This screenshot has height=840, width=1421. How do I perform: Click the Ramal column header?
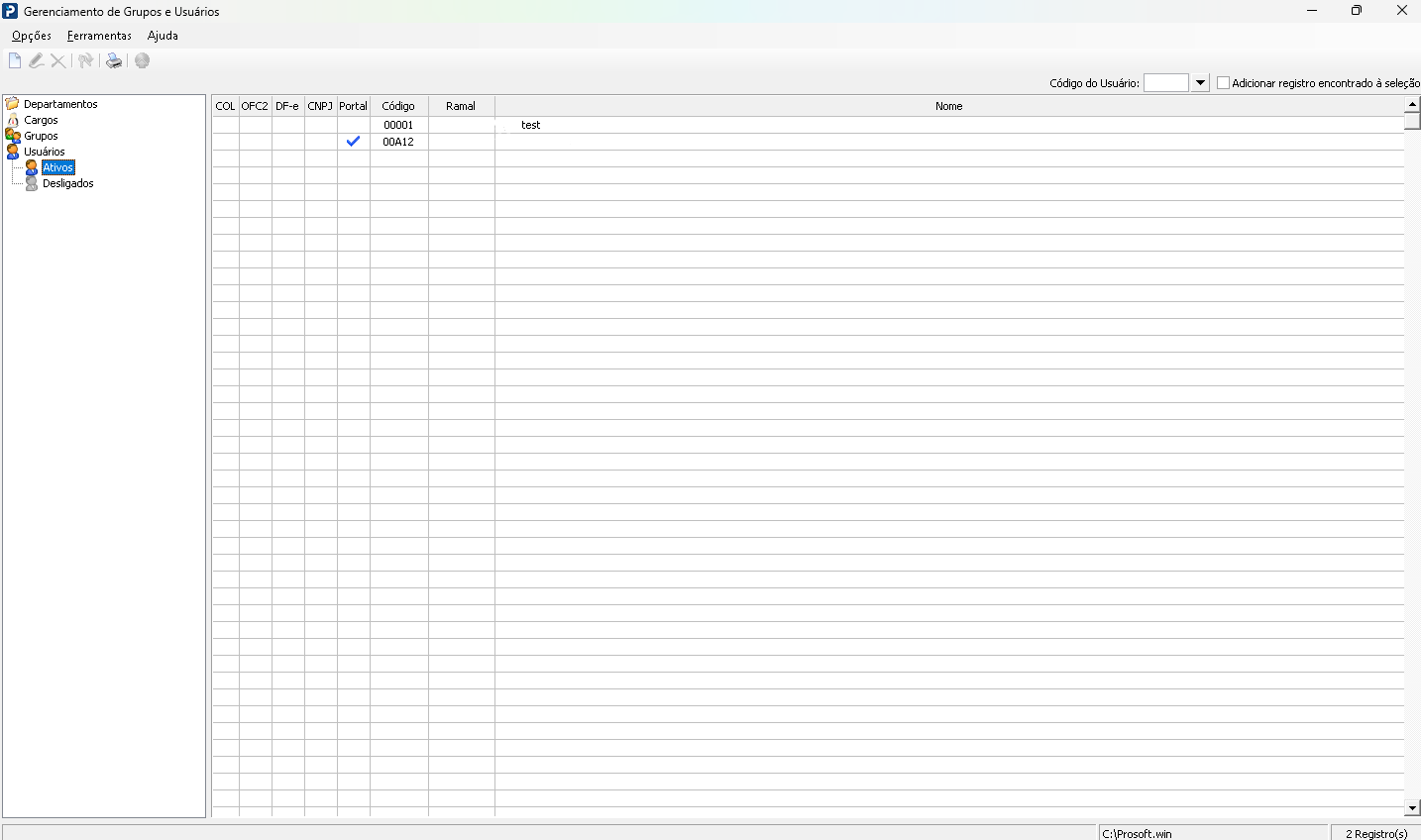(462, 106)
